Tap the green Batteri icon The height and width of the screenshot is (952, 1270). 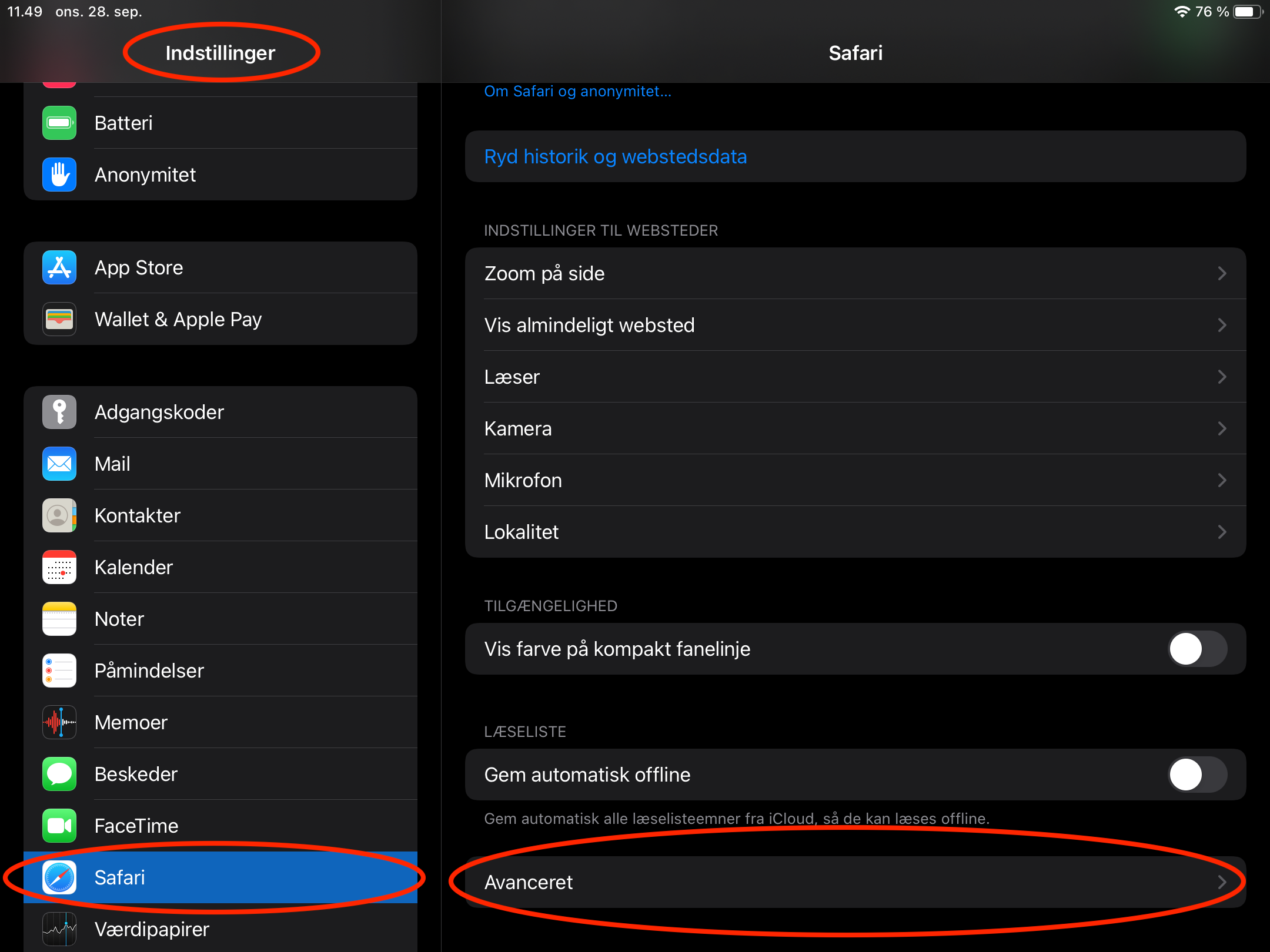click(59, 123)
